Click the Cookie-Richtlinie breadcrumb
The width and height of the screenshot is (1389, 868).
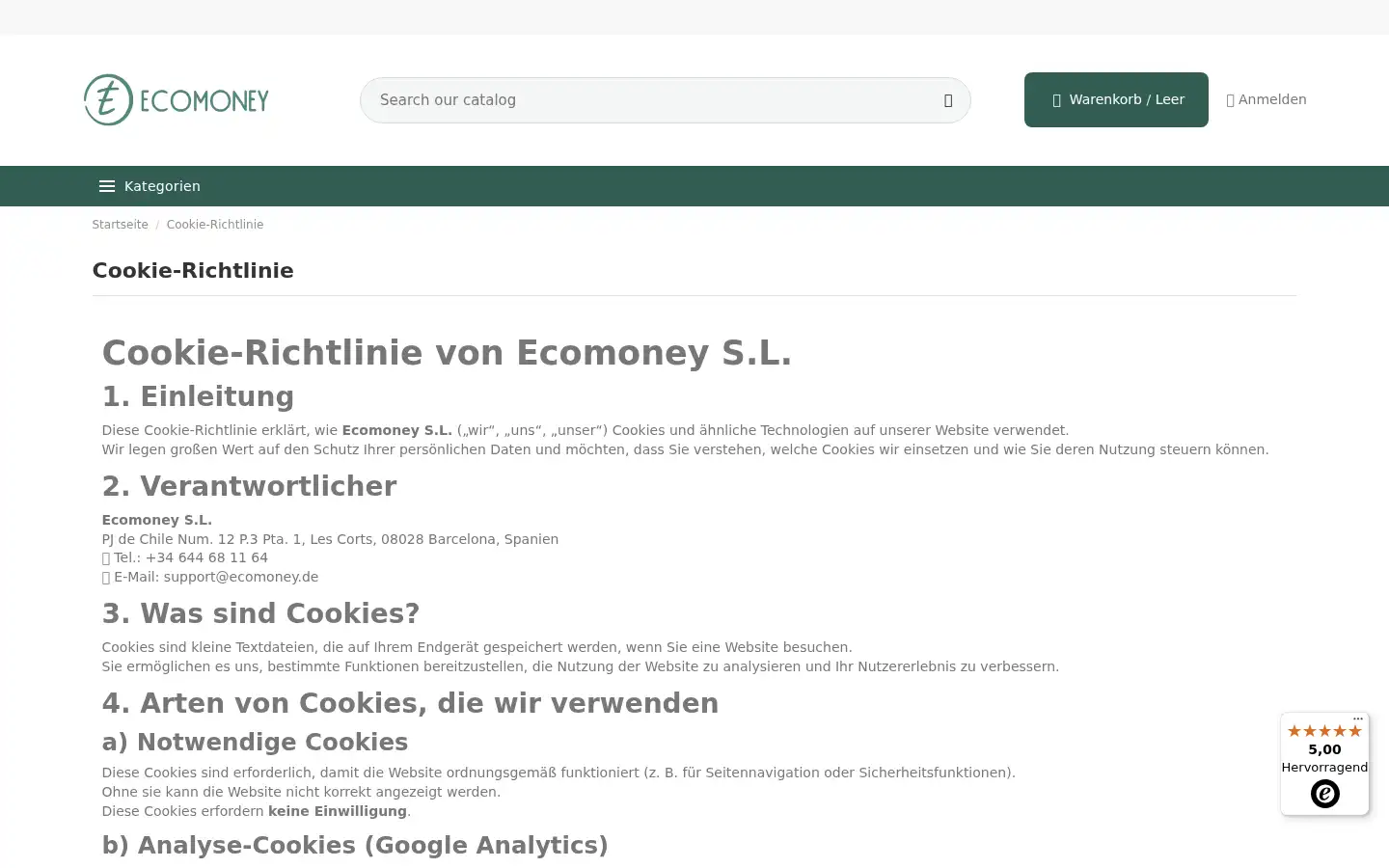[215, 225]
